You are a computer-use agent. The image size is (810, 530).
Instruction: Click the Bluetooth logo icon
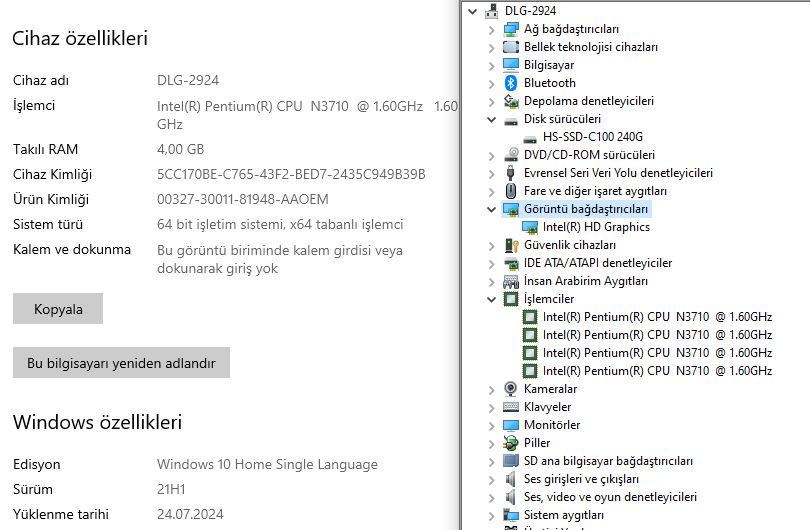[511, 83]
